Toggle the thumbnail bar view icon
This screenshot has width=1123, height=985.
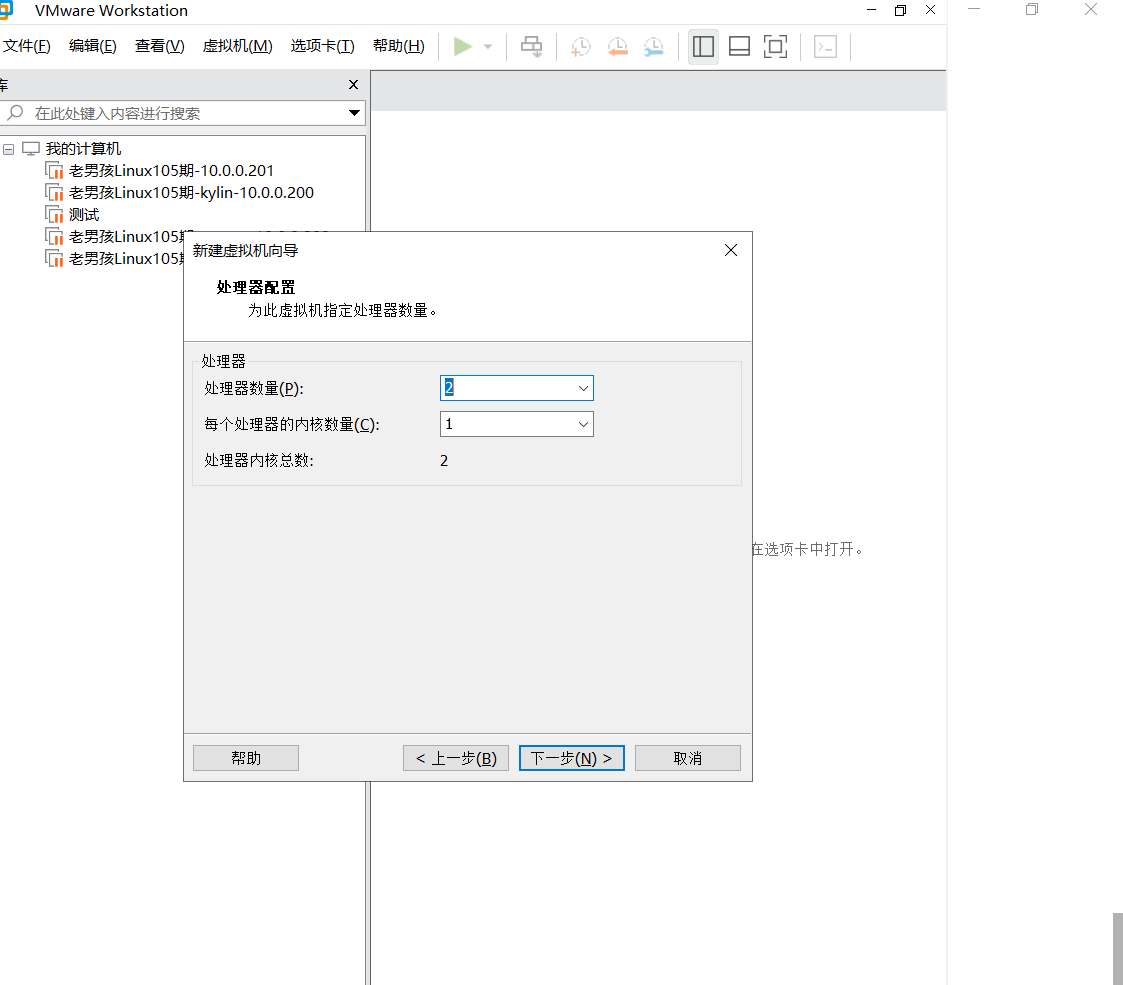click(x=739, y=47)
